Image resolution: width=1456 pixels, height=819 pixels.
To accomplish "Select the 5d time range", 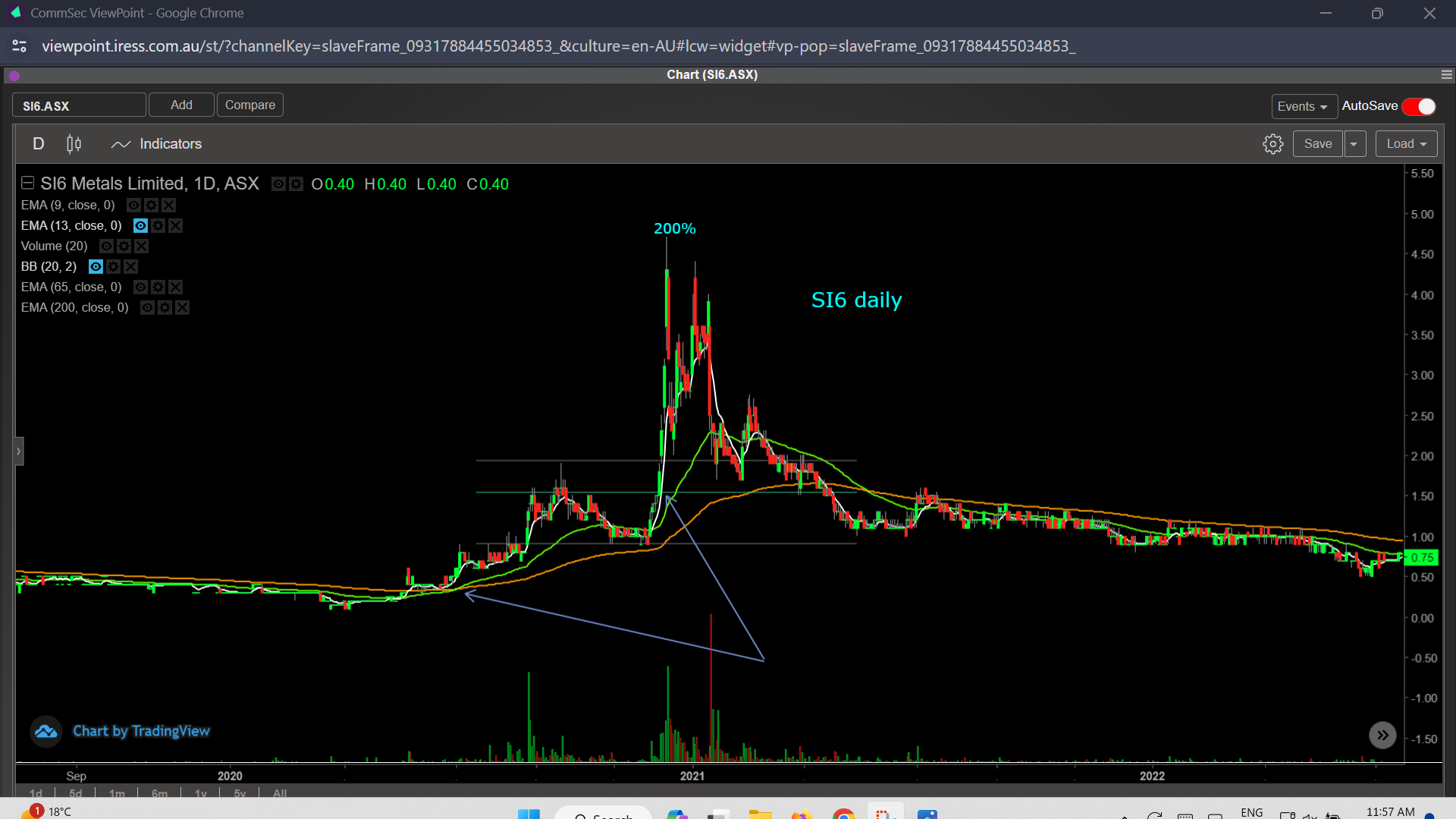I will 75,793.
